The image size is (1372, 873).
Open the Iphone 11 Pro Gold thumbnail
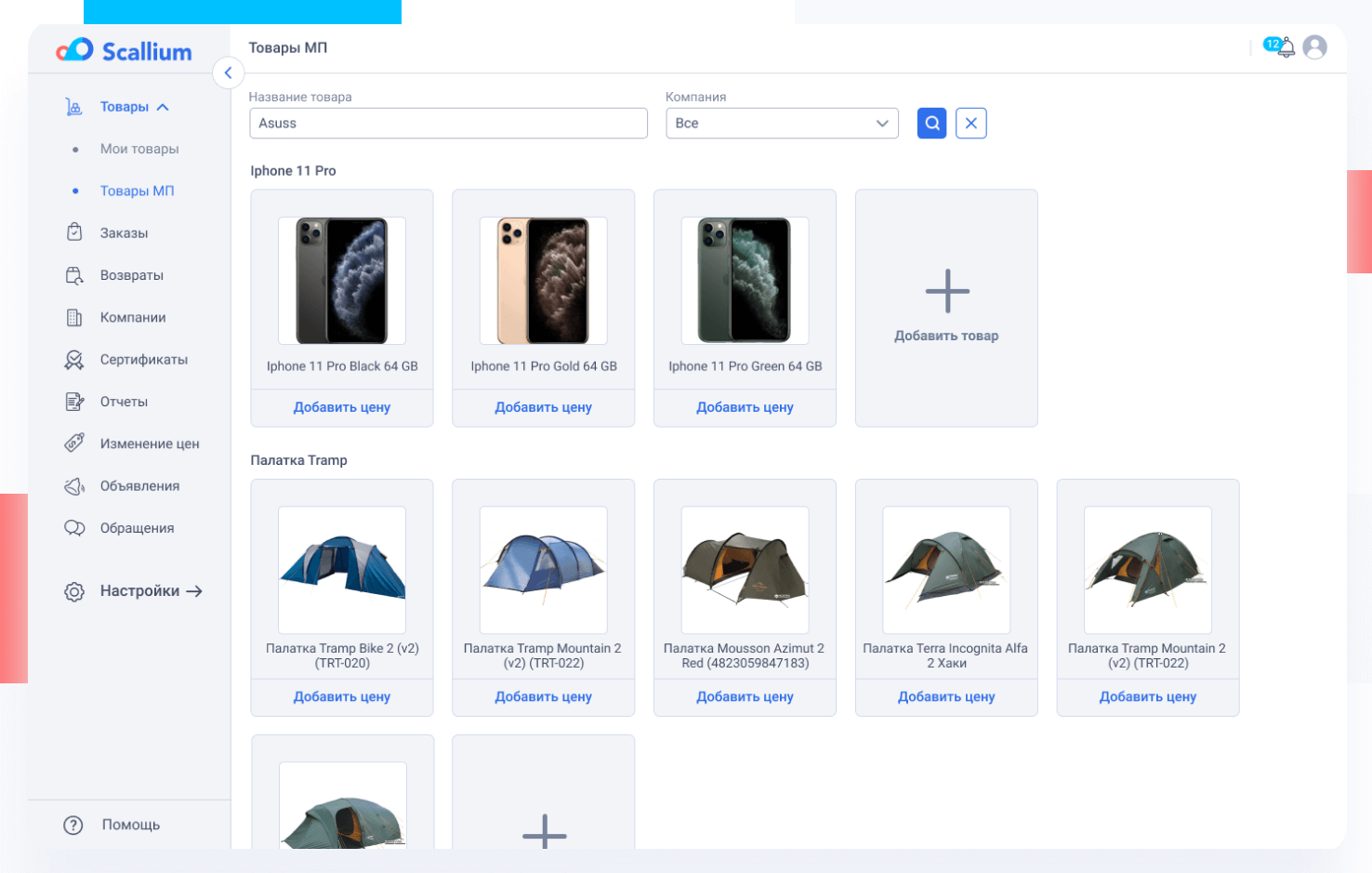543,281
